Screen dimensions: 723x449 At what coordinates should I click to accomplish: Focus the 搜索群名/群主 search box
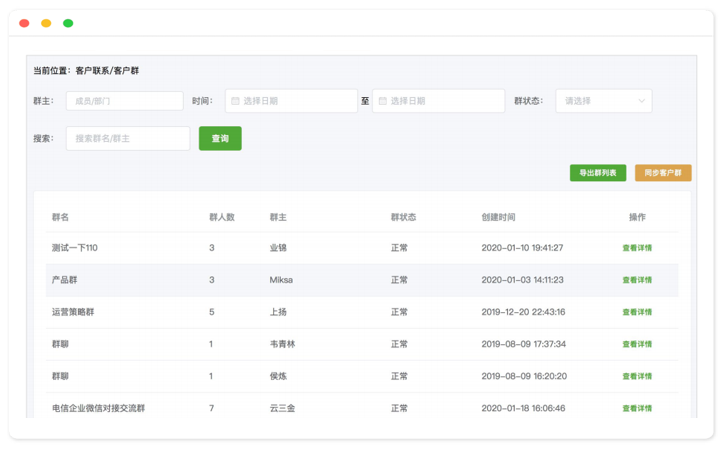coord(128,138)
